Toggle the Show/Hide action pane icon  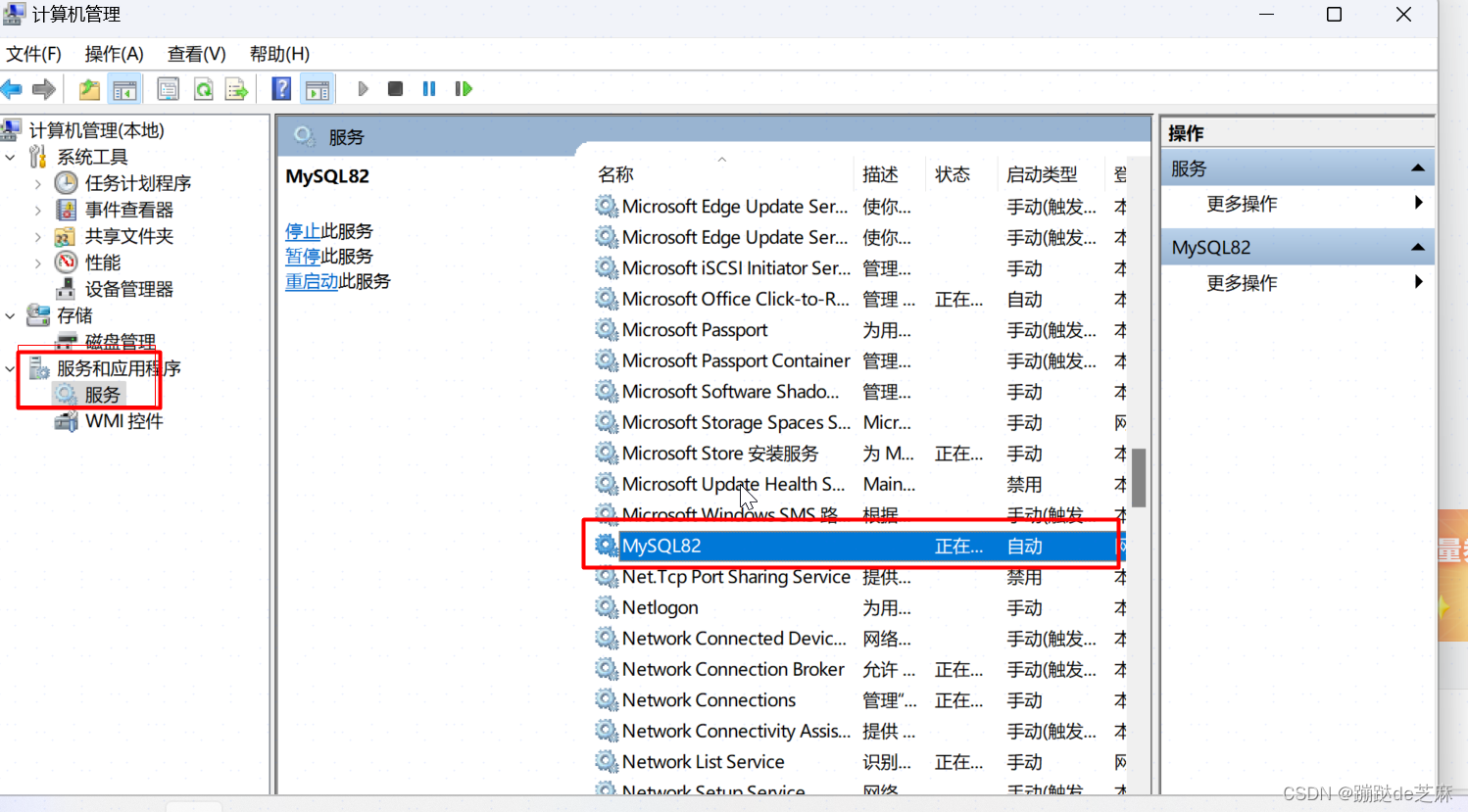(318, 89)
